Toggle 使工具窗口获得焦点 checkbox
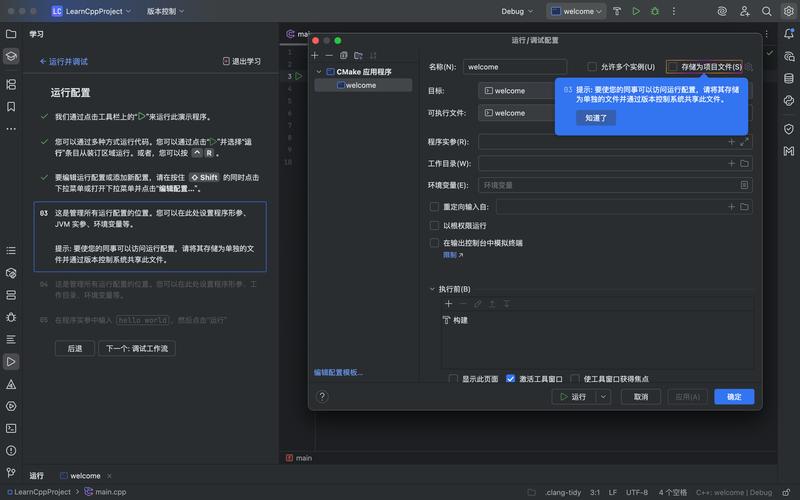 click(574, 379)
